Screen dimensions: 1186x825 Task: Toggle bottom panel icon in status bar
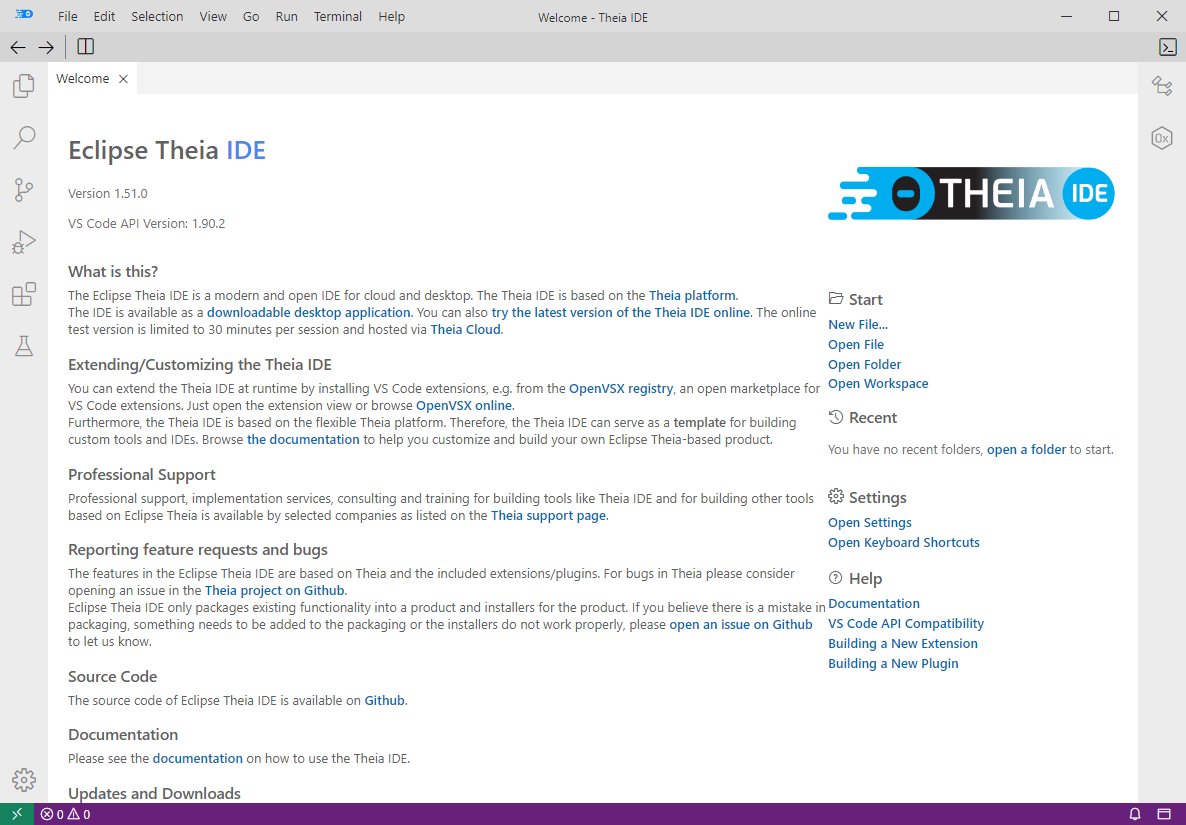[1164, 814]
